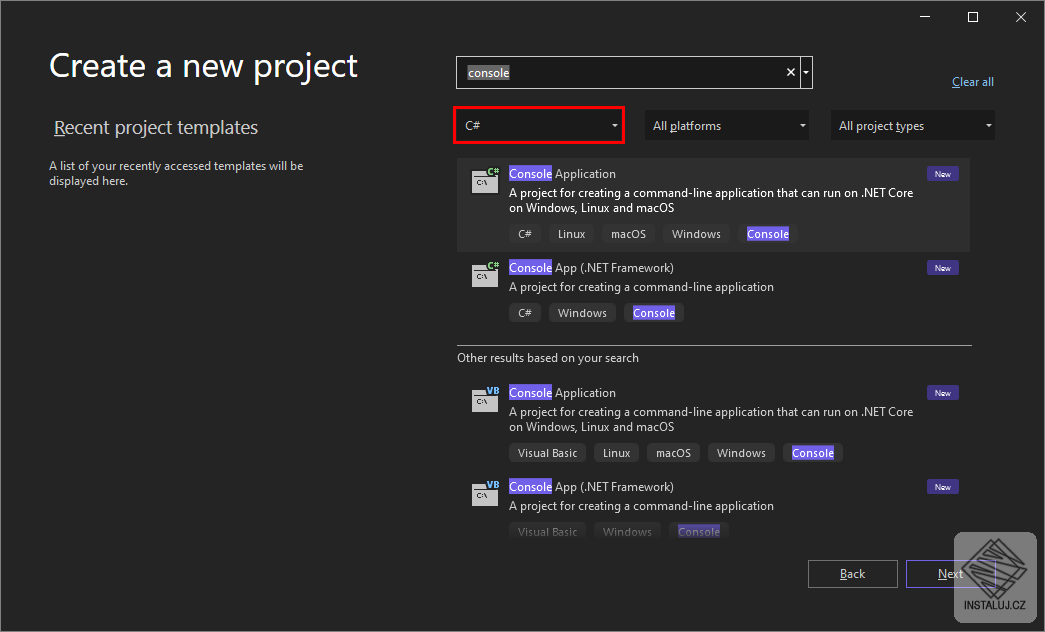Click the C# Console Application template icon

[484, 181]
